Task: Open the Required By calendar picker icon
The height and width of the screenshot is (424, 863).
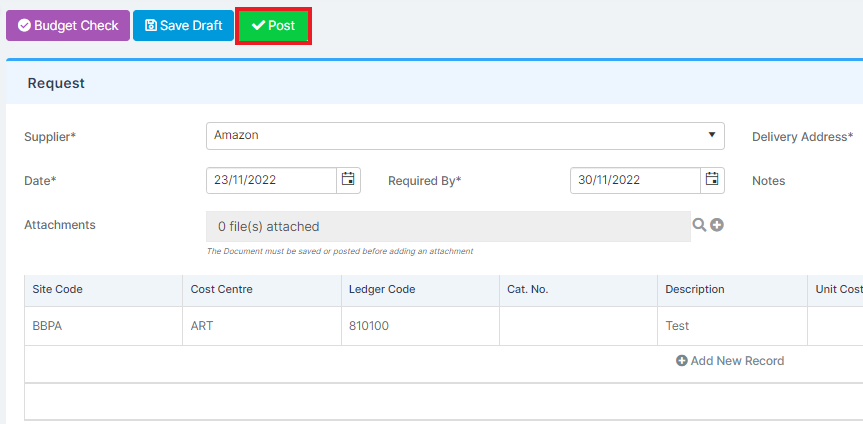Action: click(712, 180)
